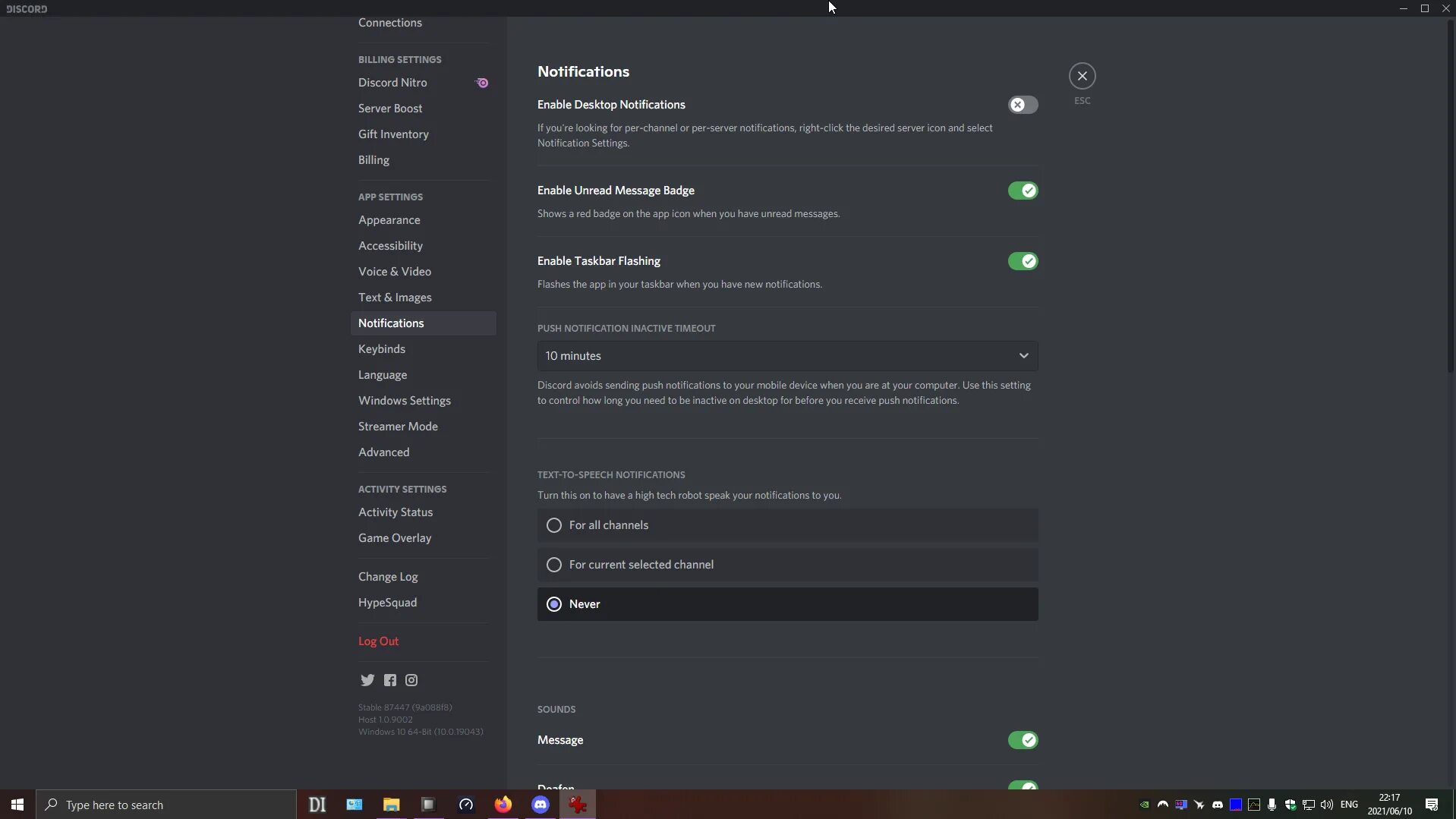Image resolution: width=1456 pixels, height=819 pixels.
Task: Open the Connections settings page
Action: pyautogui.click(x=423, y=23)
